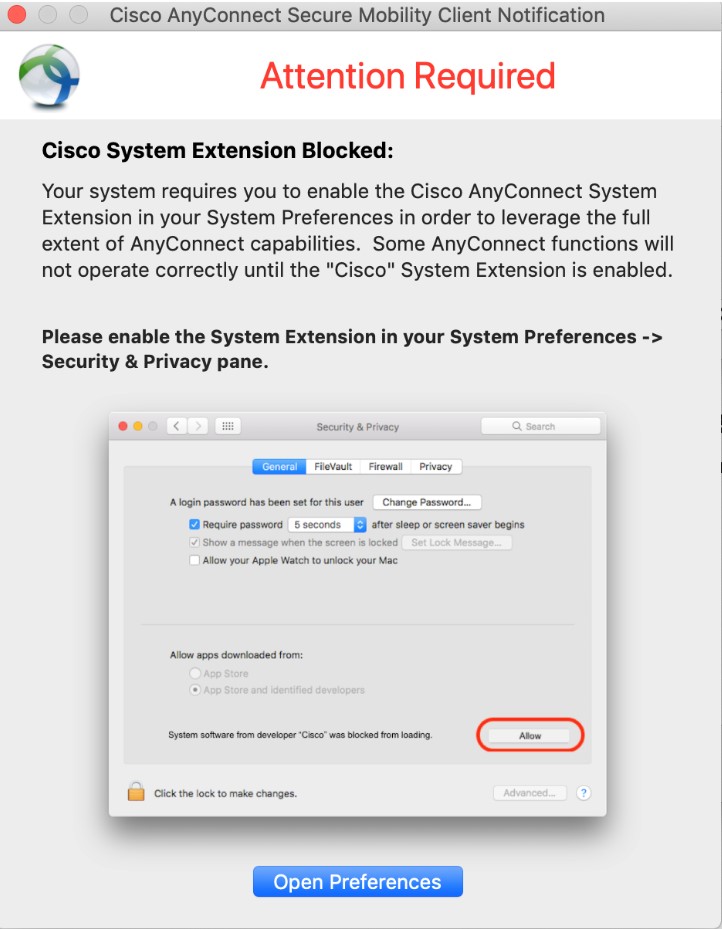This screenshot has width=722, height=929.
Task: Click the forward arrow in Security & Privacy
Action: 198,426
